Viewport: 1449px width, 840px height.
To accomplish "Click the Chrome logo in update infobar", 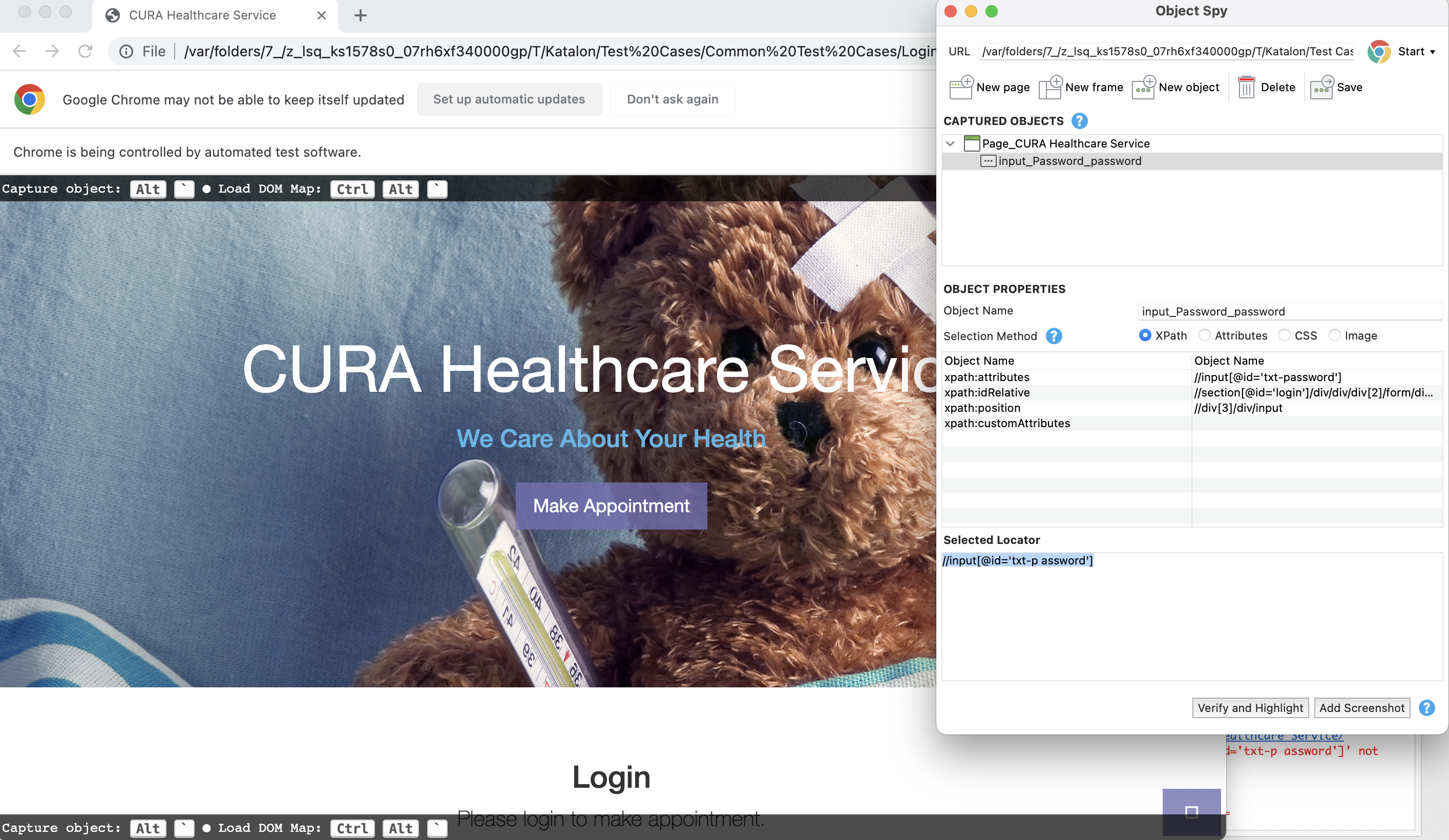I will tap(30, 99).
